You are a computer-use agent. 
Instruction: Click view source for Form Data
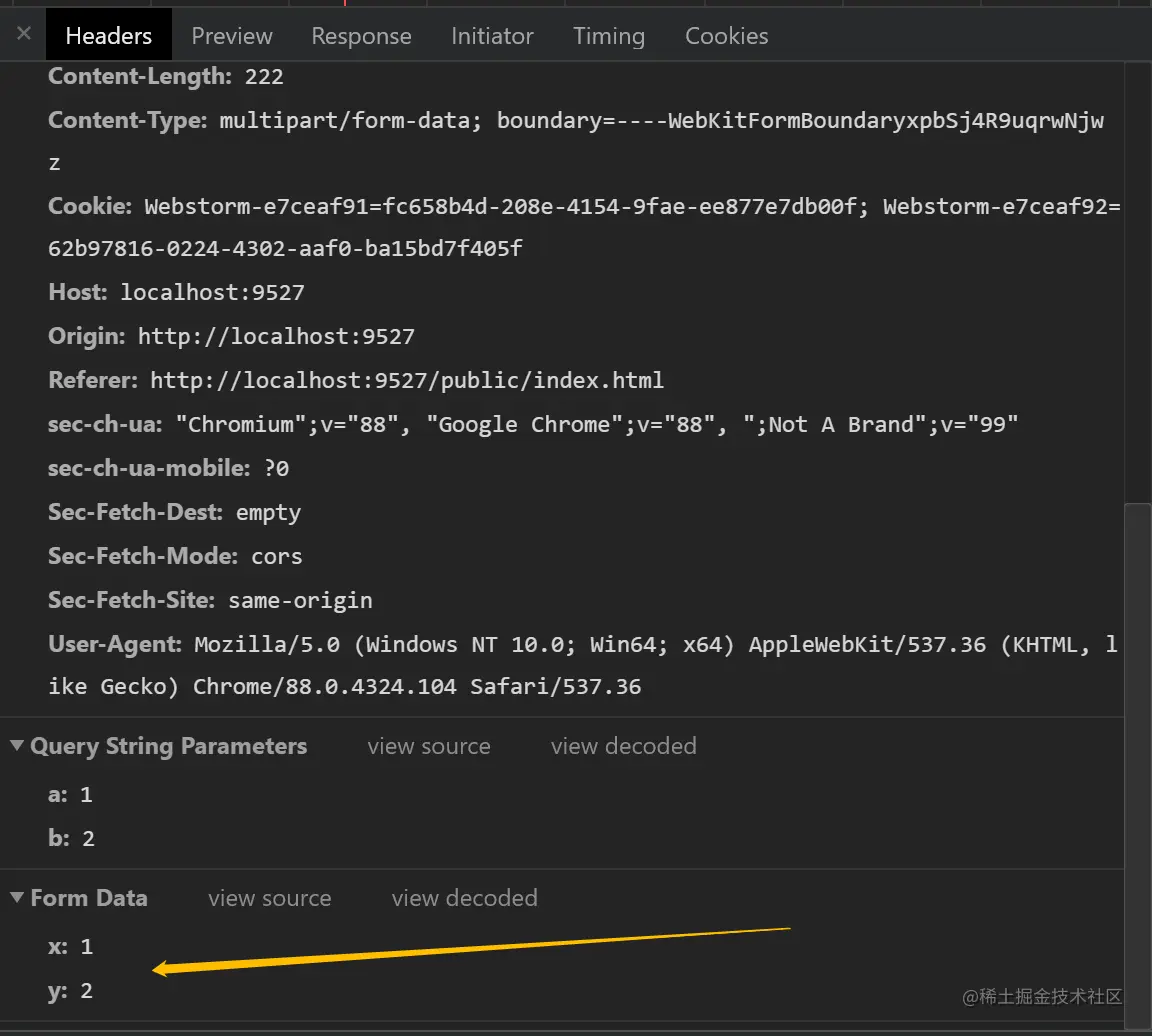(x=269, y=898)
